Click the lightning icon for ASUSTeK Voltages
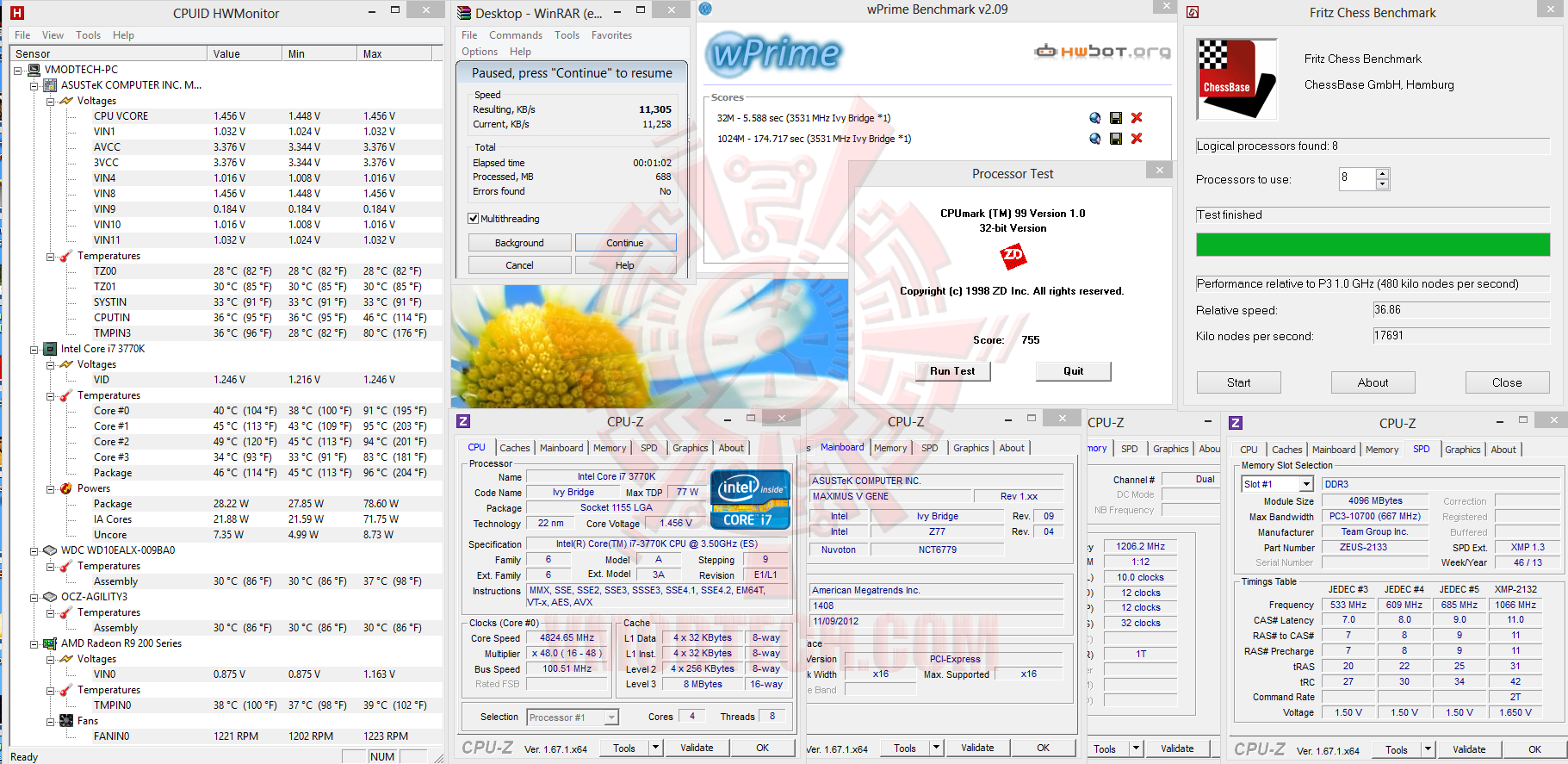Screen dimensions: 1568x764 tap(66, 101)
